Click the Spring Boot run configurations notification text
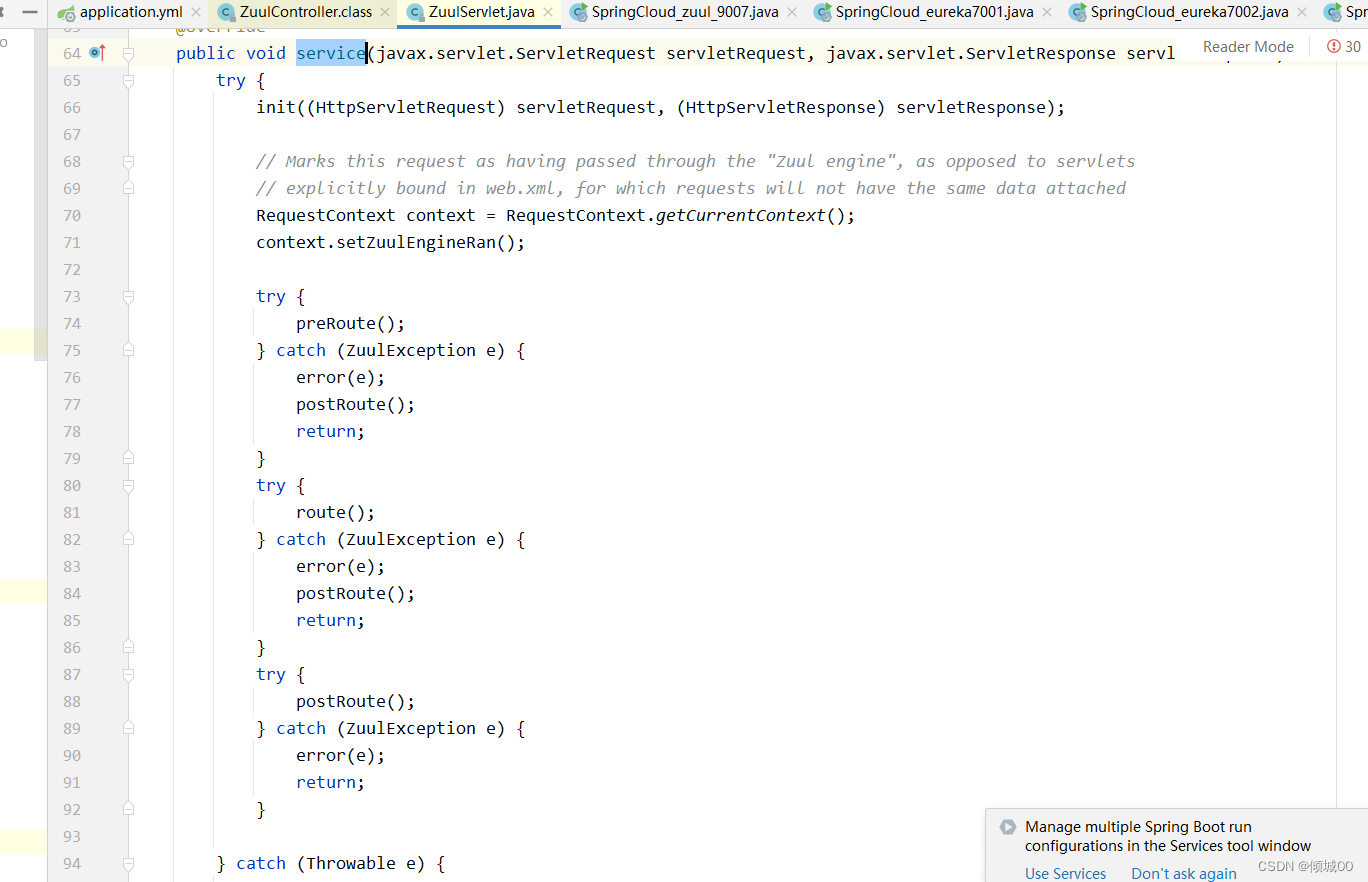This screenshot has width=1368, height=882. click(x=1168, y=836)
